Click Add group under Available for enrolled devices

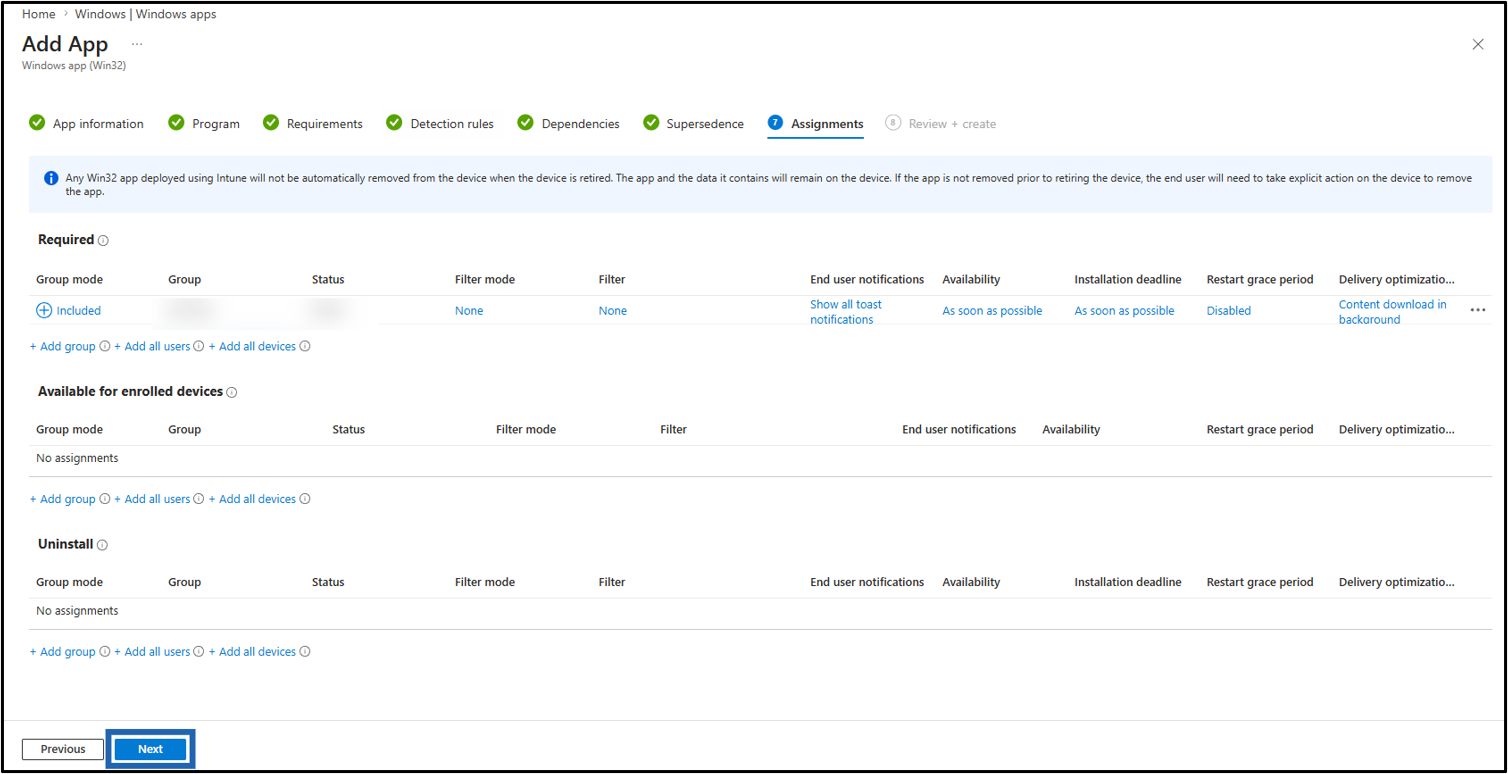click(x=63, y=499)
